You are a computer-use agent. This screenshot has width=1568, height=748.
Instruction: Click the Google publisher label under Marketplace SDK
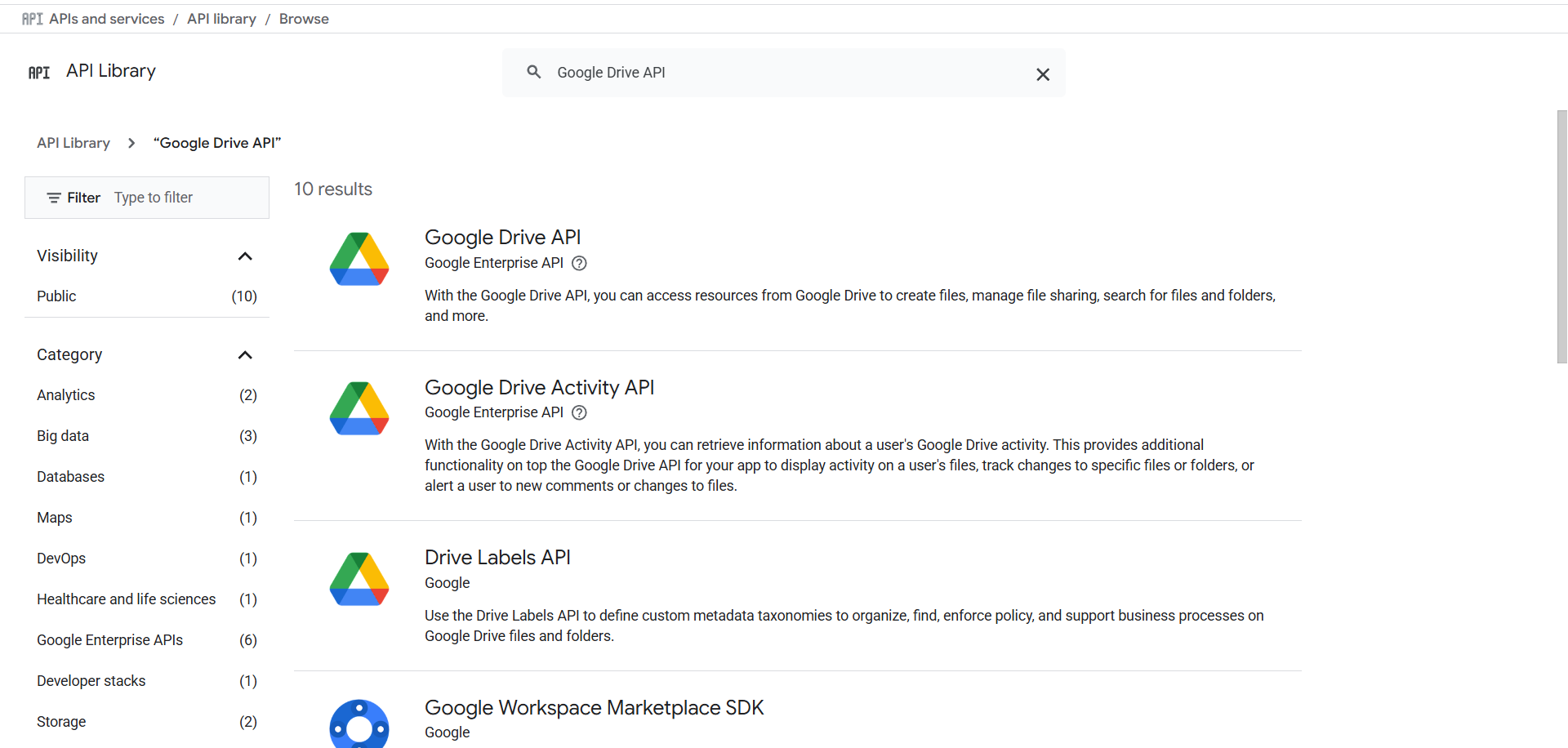pos(448,732)
